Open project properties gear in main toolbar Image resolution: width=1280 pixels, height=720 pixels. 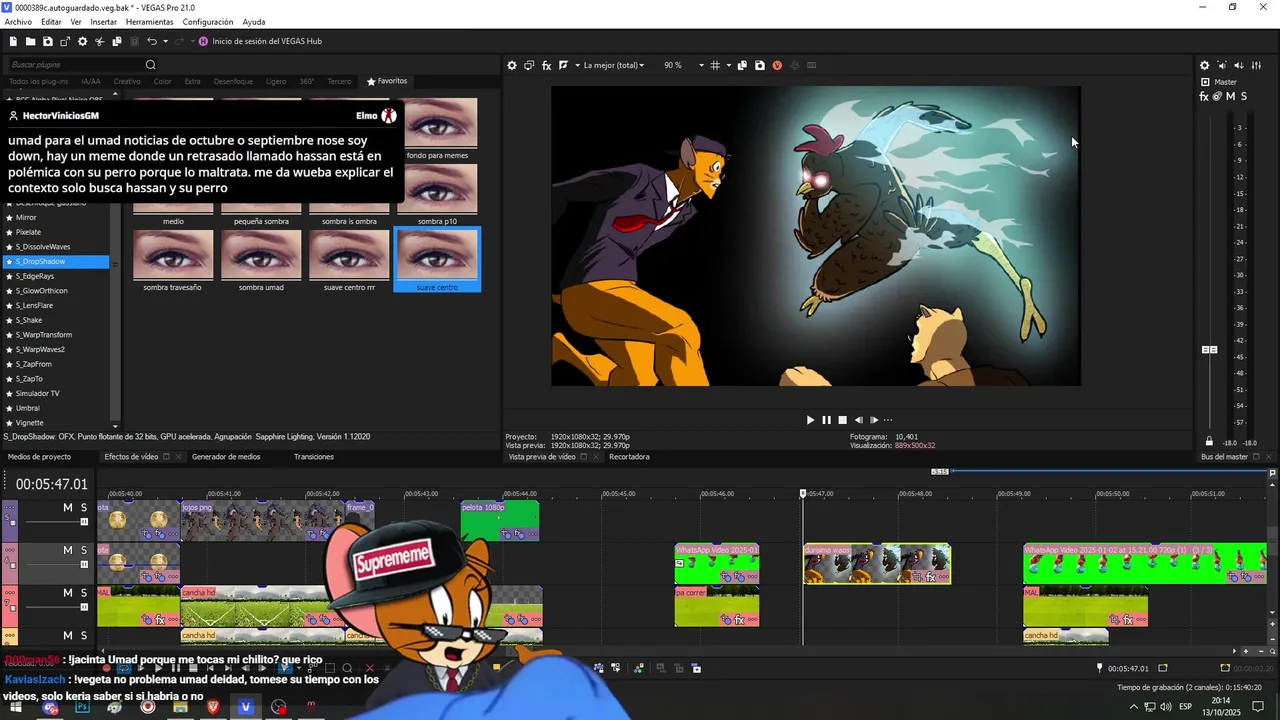point(82,41)
